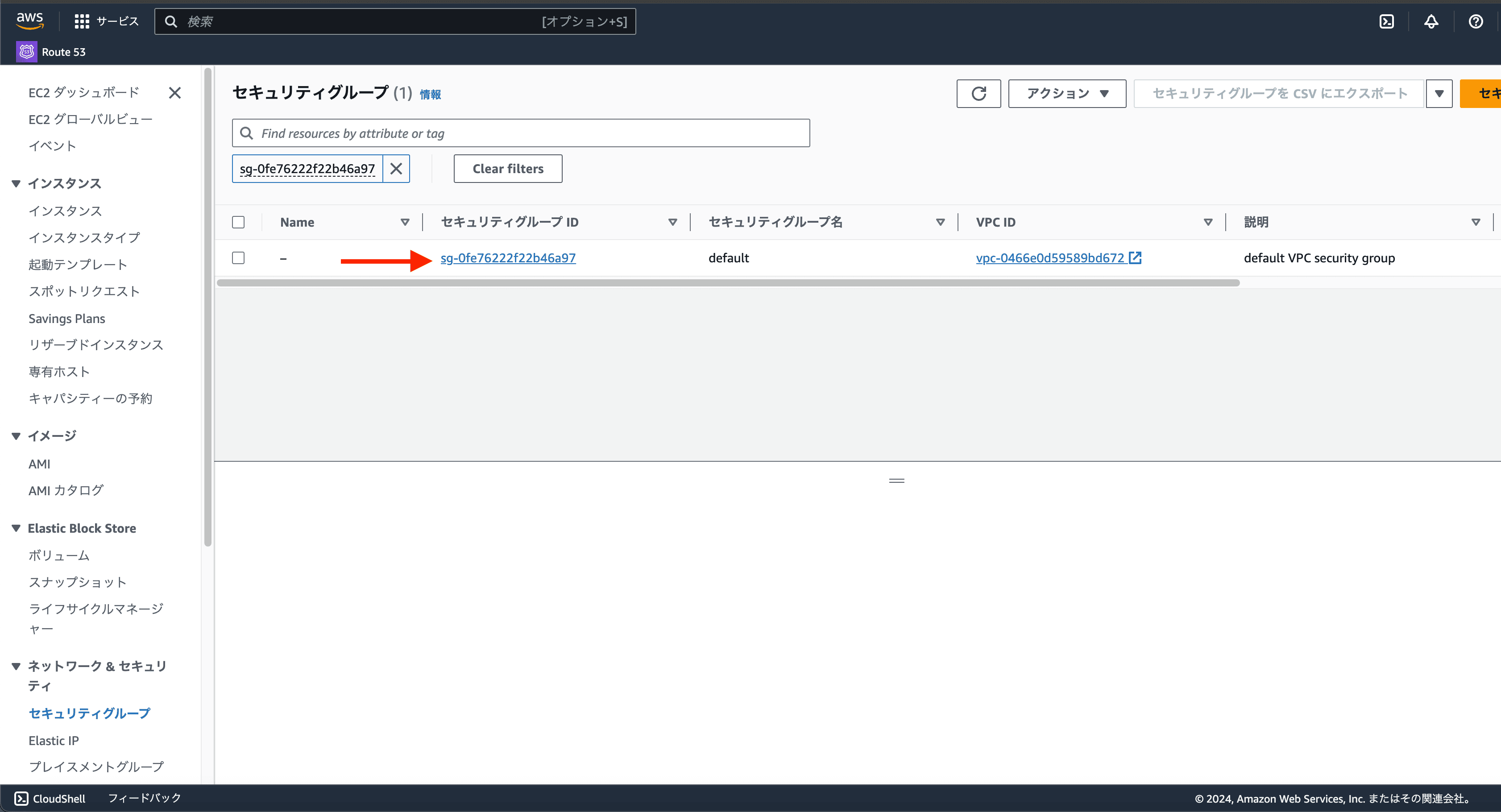Screen dimensions: 1501x812
Task: Click the sg-0fe76222f22b46a97 filter token text
Action: [x=307, y=169]
